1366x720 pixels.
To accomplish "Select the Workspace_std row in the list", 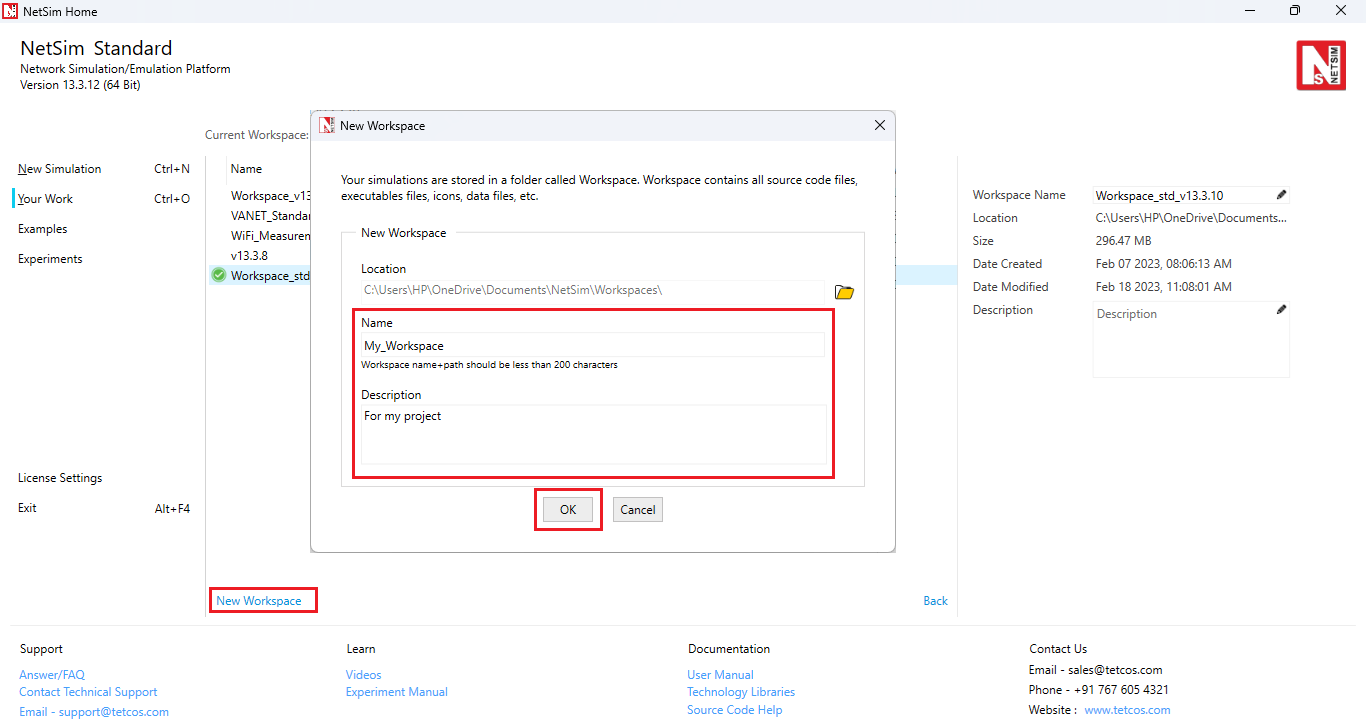I will (270, 276).
